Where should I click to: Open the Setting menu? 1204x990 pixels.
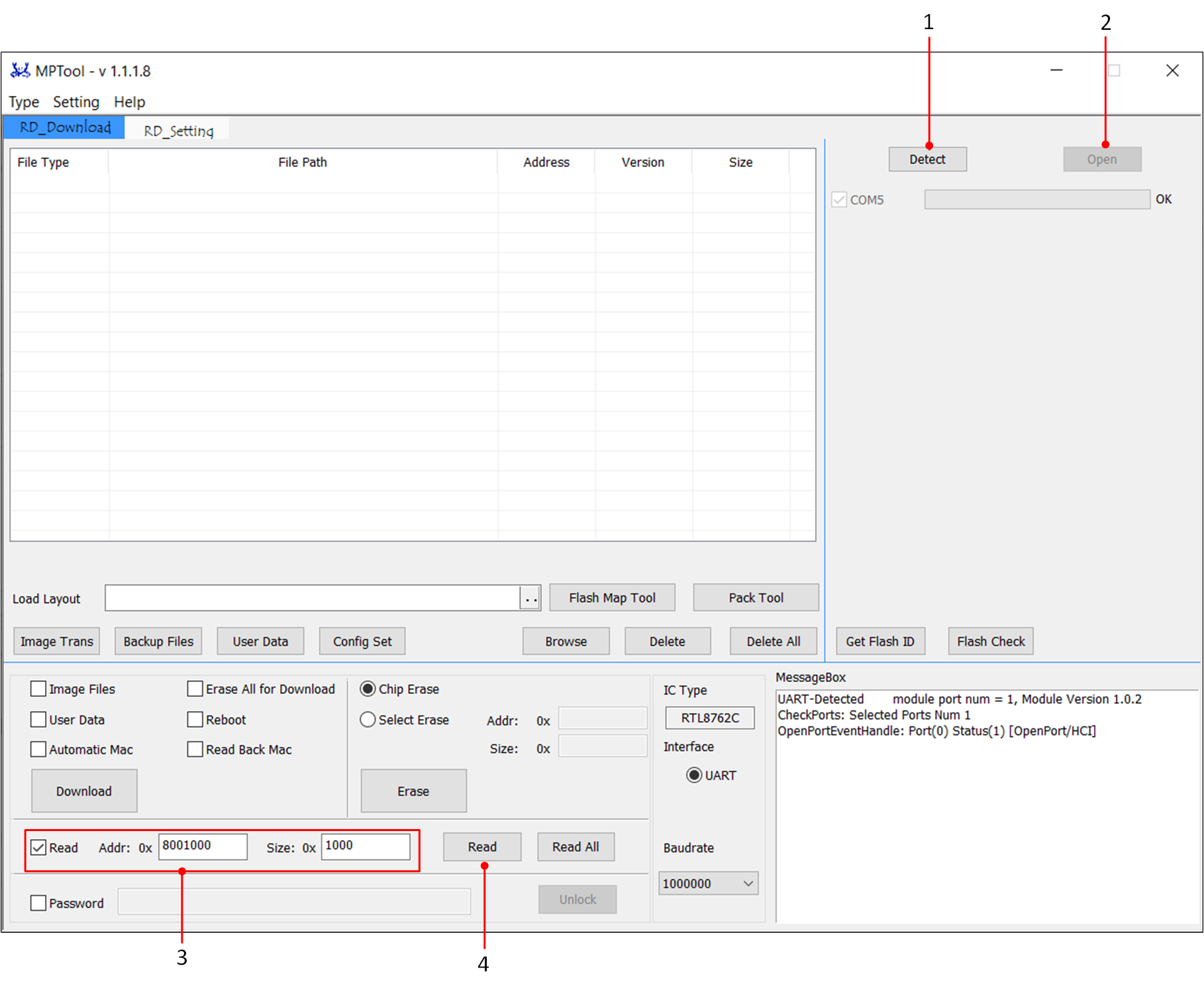coord(76,102)
